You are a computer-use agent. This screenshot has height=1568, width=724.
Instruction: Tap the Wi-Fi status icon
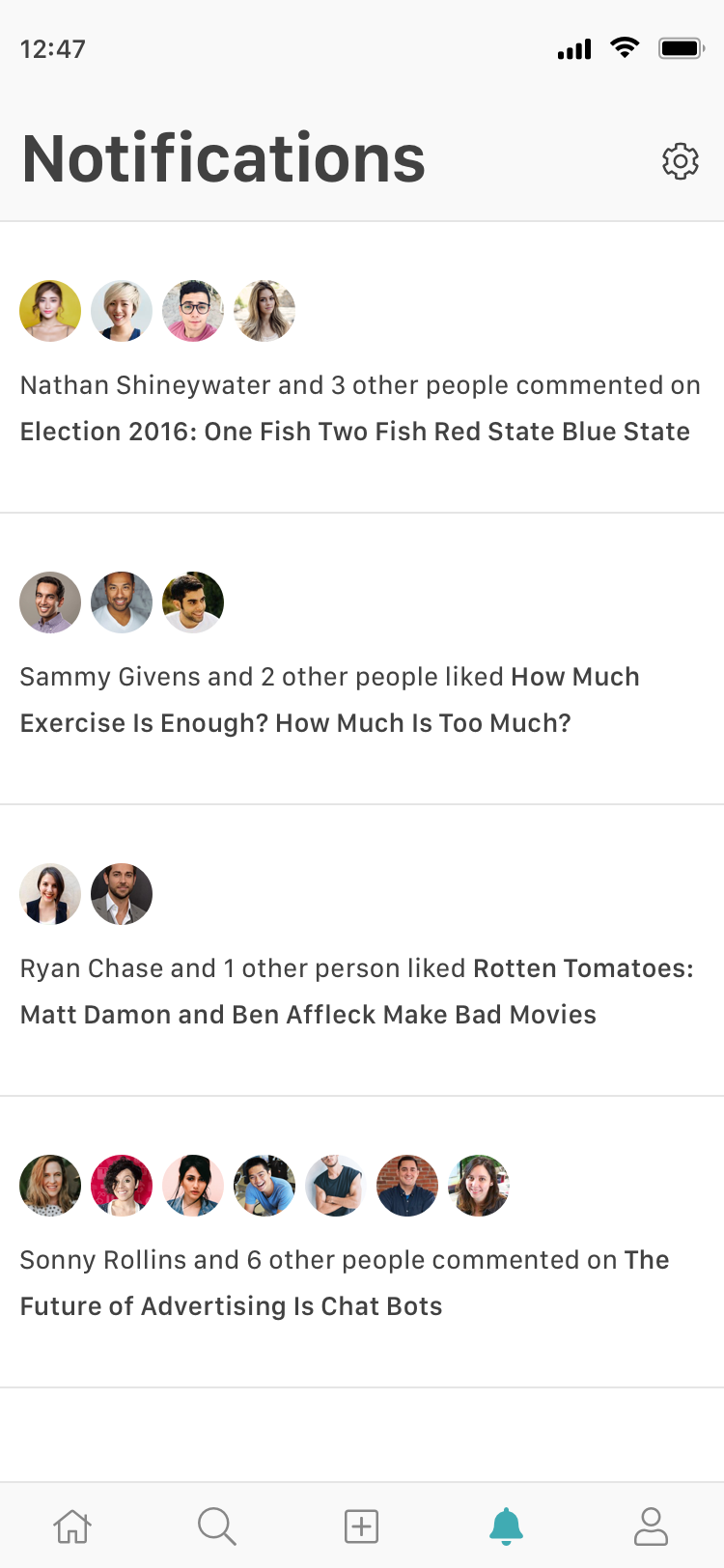click(625, 48)
